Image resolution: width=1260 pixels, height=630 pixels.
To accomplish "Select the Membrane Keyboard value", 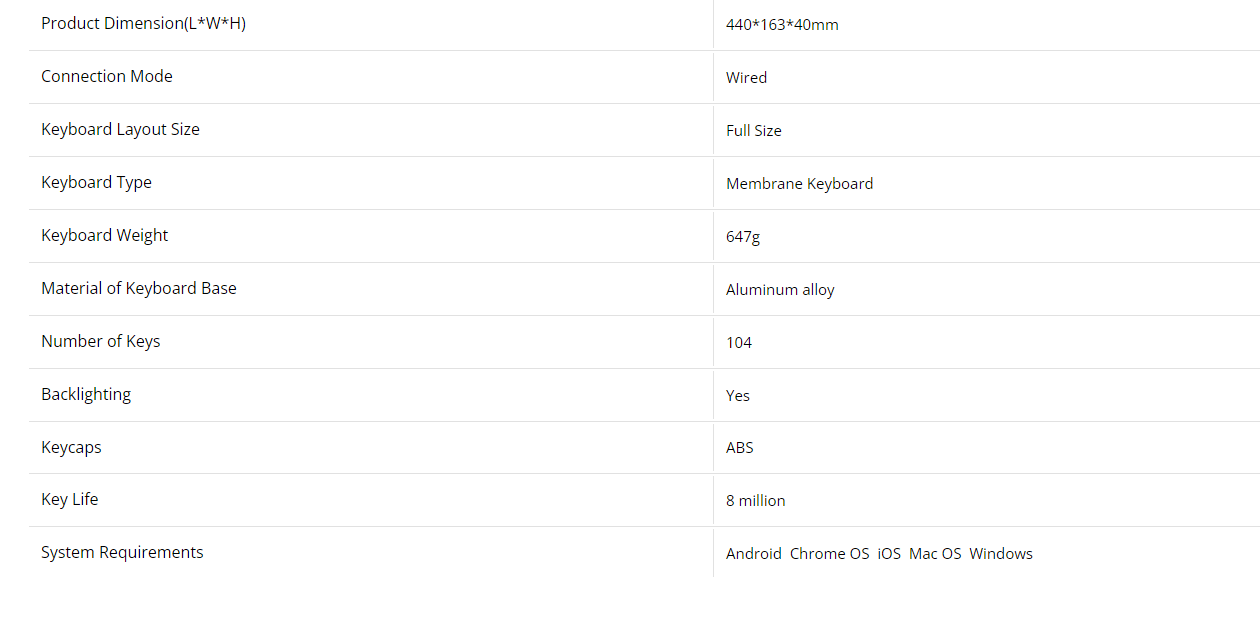I will [799, 184].
